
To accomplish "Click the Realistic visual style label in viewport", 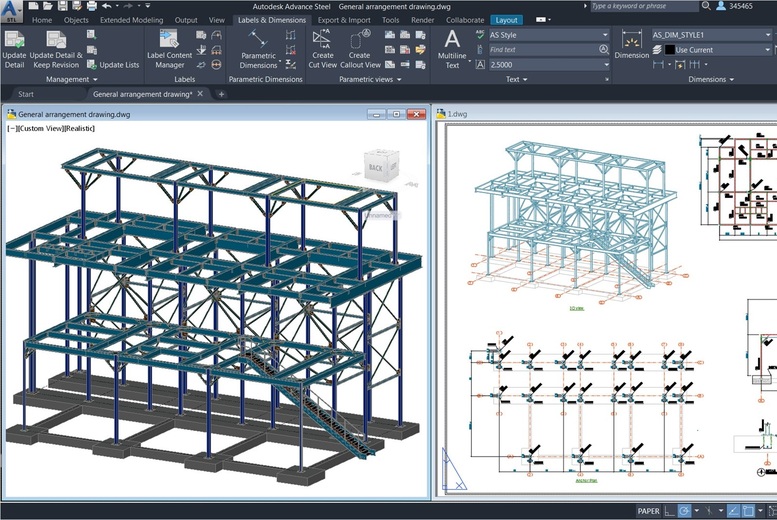I will (79, 128).
